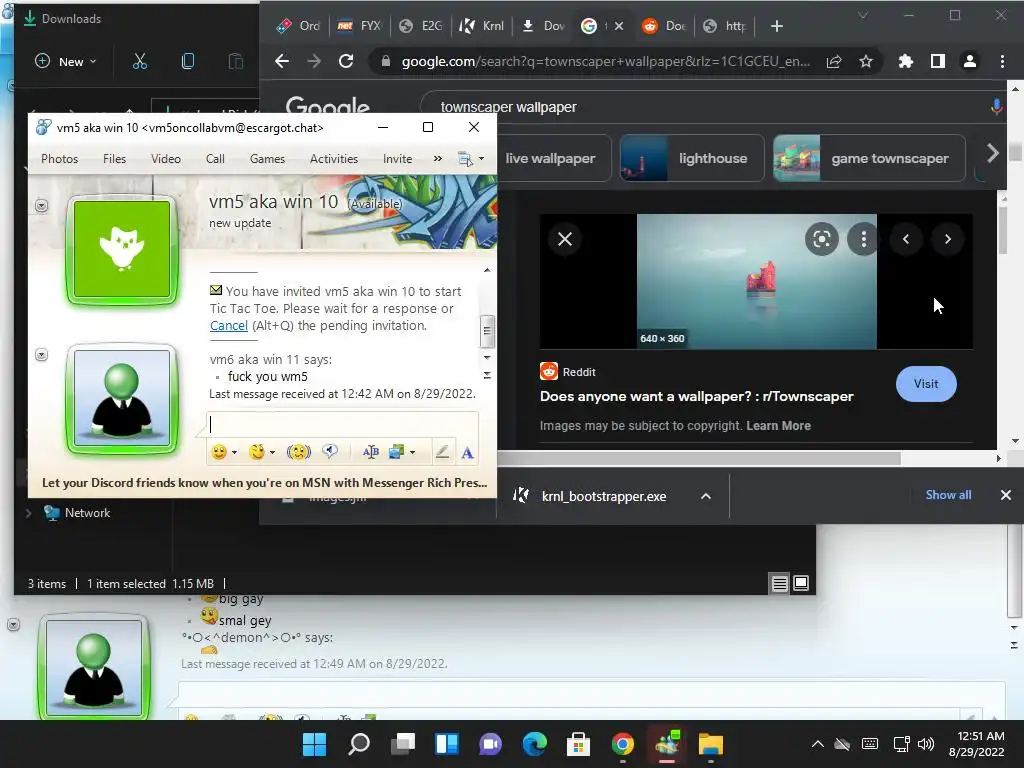
Task: Open Chrome three-dot menu
Action: coord(1002,61)
